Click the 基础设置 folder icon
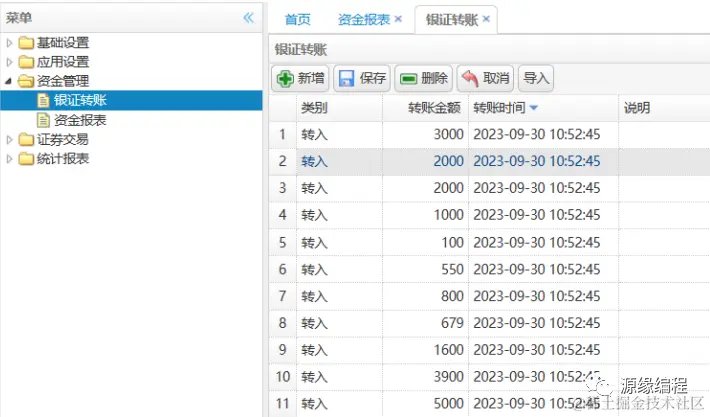 point(26,43)
